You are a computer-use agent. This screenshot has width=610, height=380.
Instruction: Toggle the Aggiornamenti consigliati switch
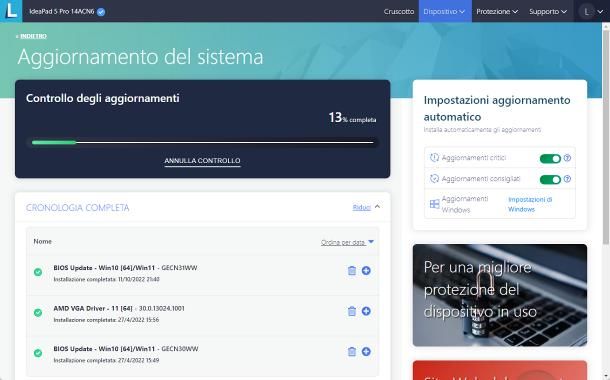point(550,179)
